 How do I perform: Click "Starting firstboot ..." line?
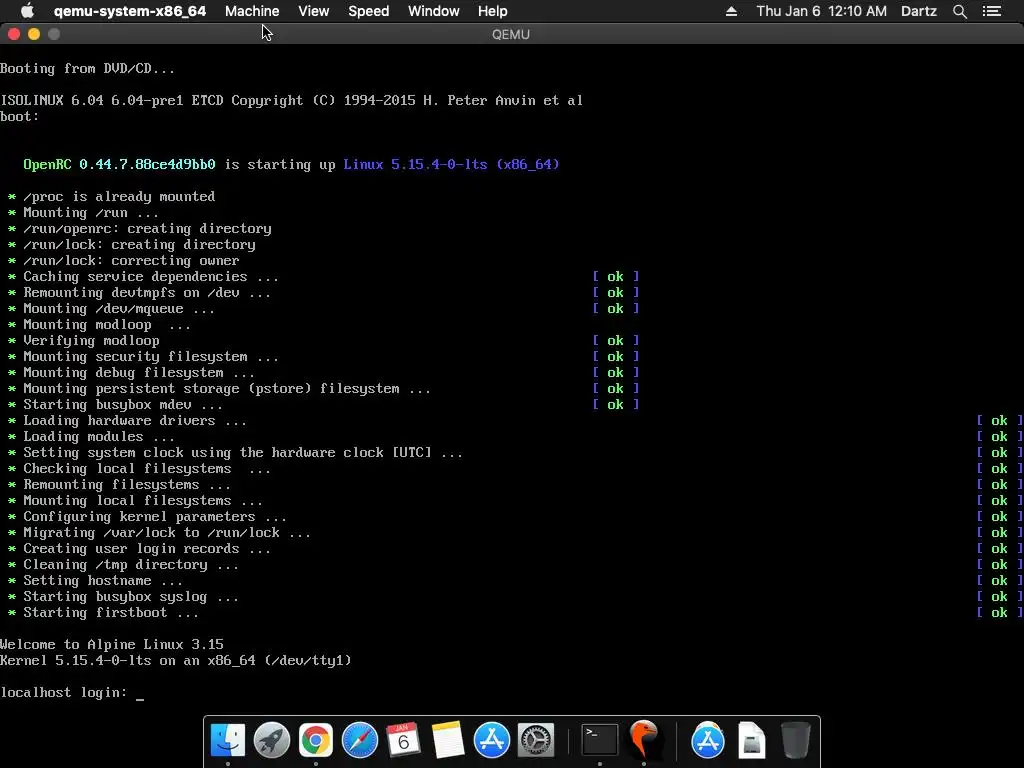coord(111,613)
